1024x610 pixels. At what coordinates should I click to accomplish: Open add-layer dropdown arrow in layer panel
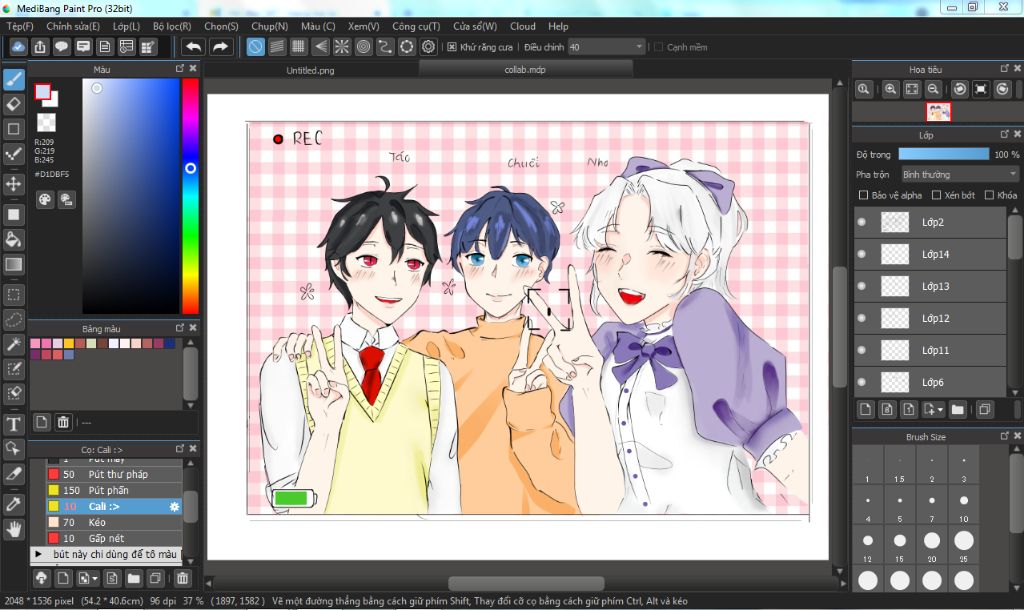pyautogui.click(x=940, y=409)
